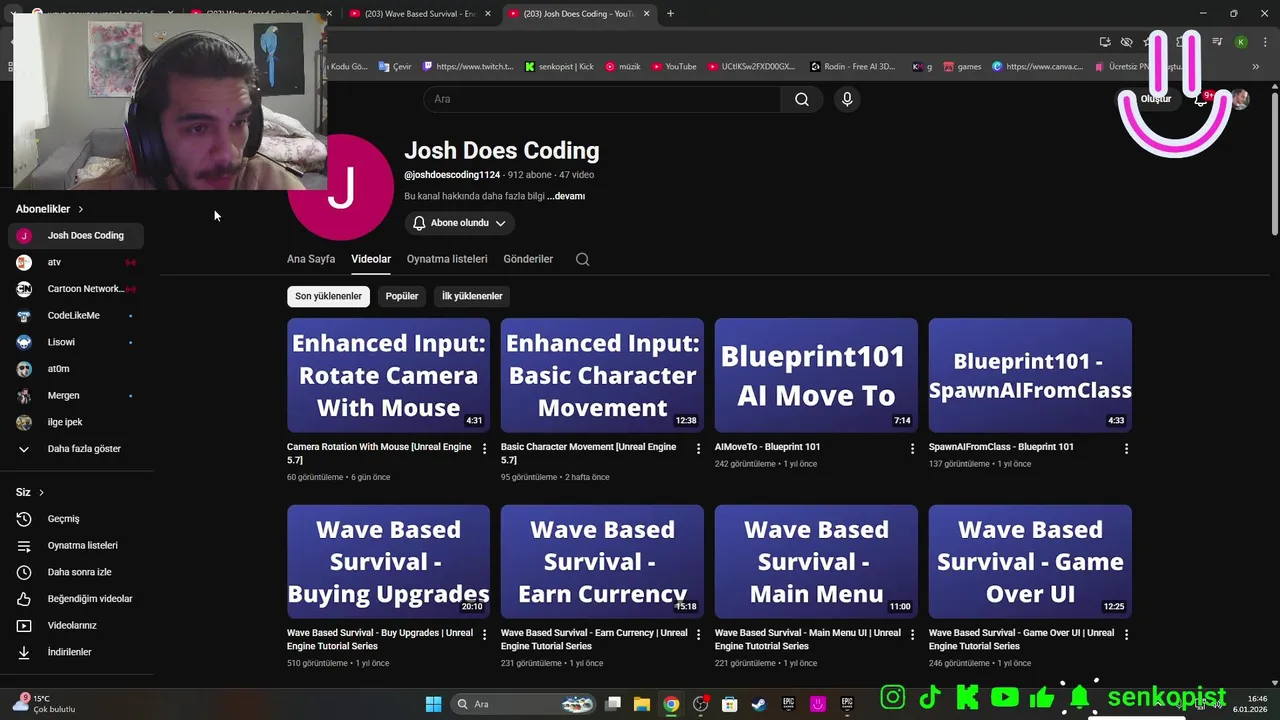
Task: Open Chrome media controls icon
Action: tap(1217, 42)
